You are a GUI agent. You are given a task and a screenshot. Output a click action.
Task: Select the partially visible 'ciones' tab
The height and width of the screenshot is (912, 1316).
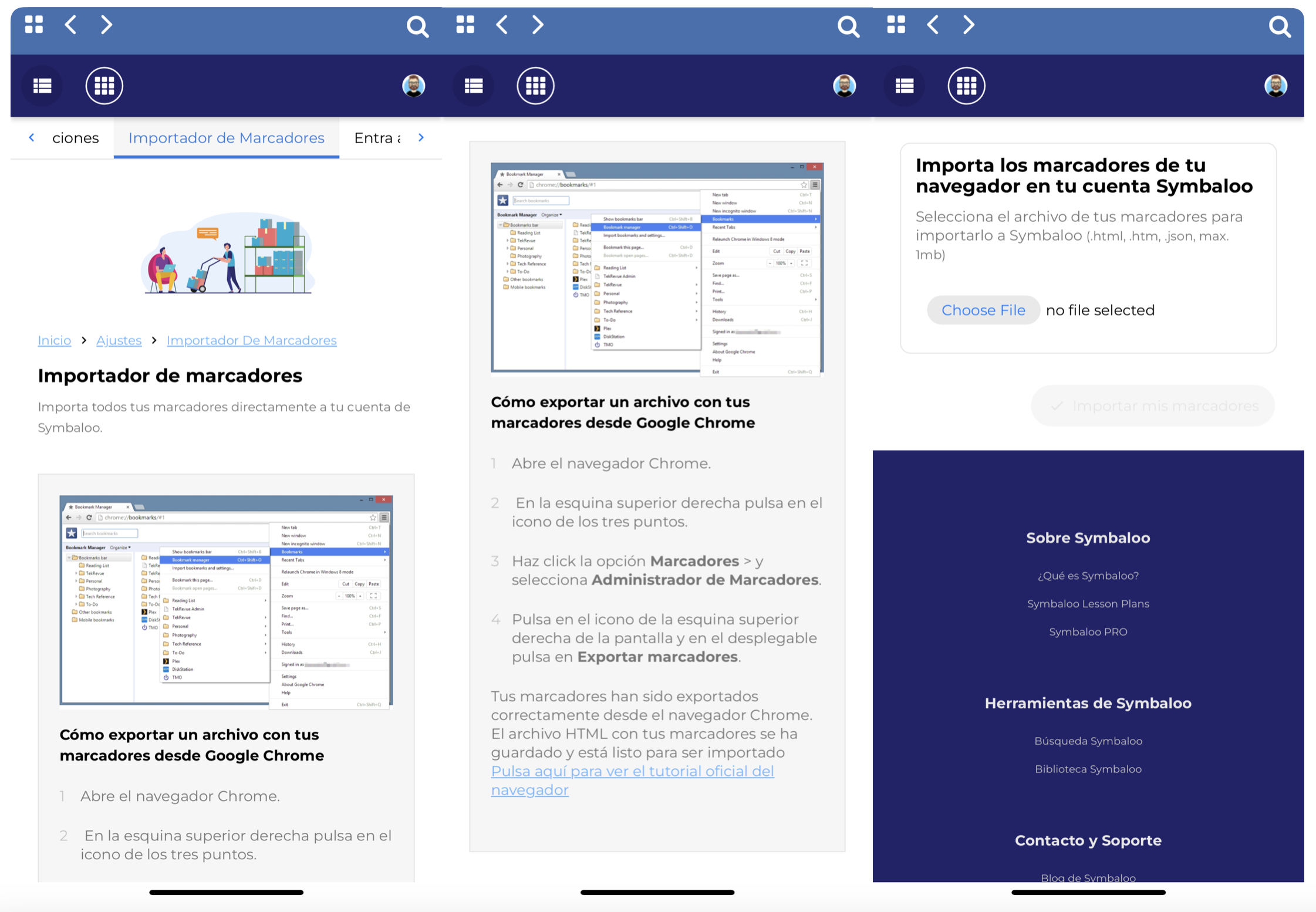click(x=75, y=138)
